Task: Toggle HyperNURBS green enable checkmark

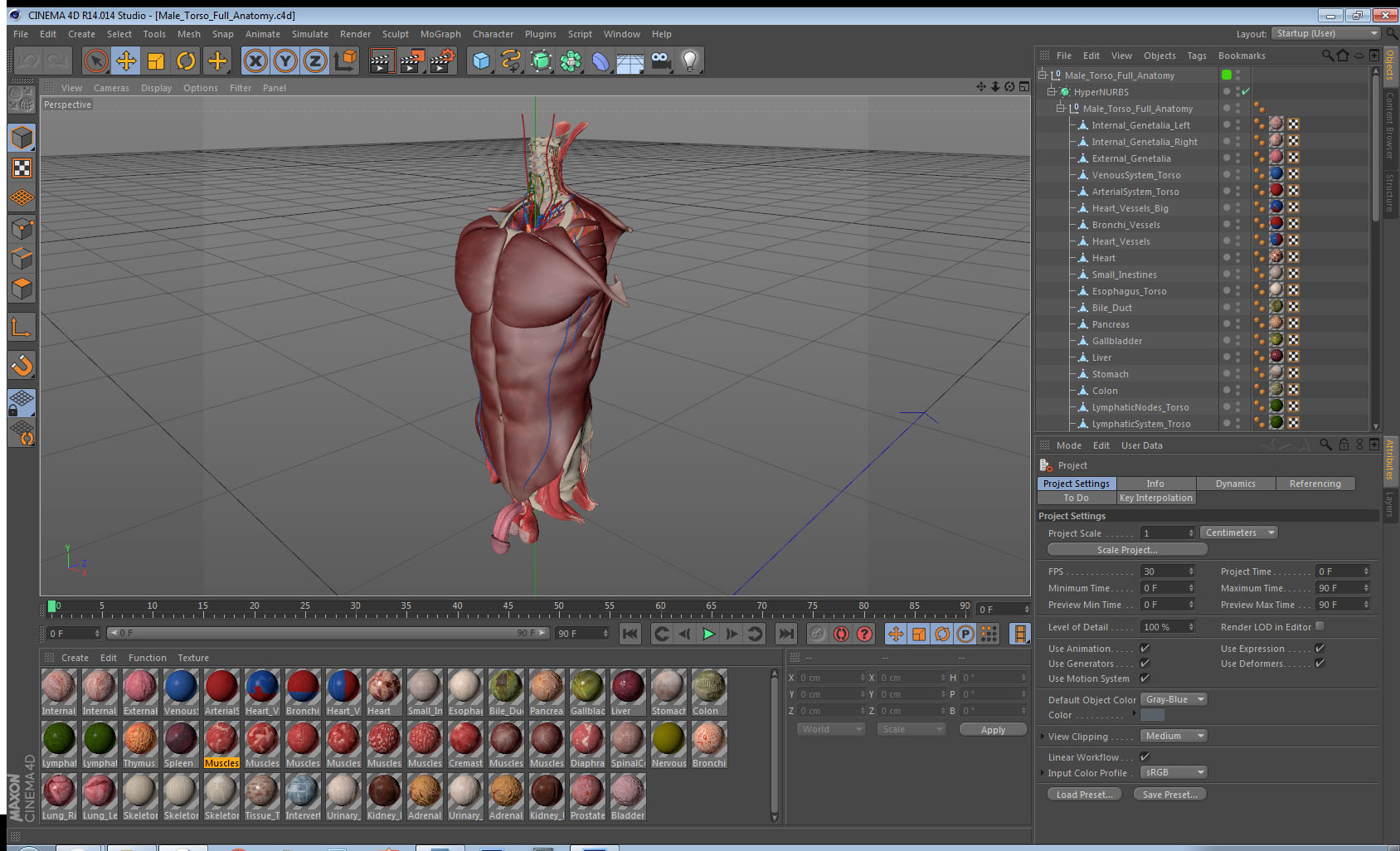Action: [1246, 91]
